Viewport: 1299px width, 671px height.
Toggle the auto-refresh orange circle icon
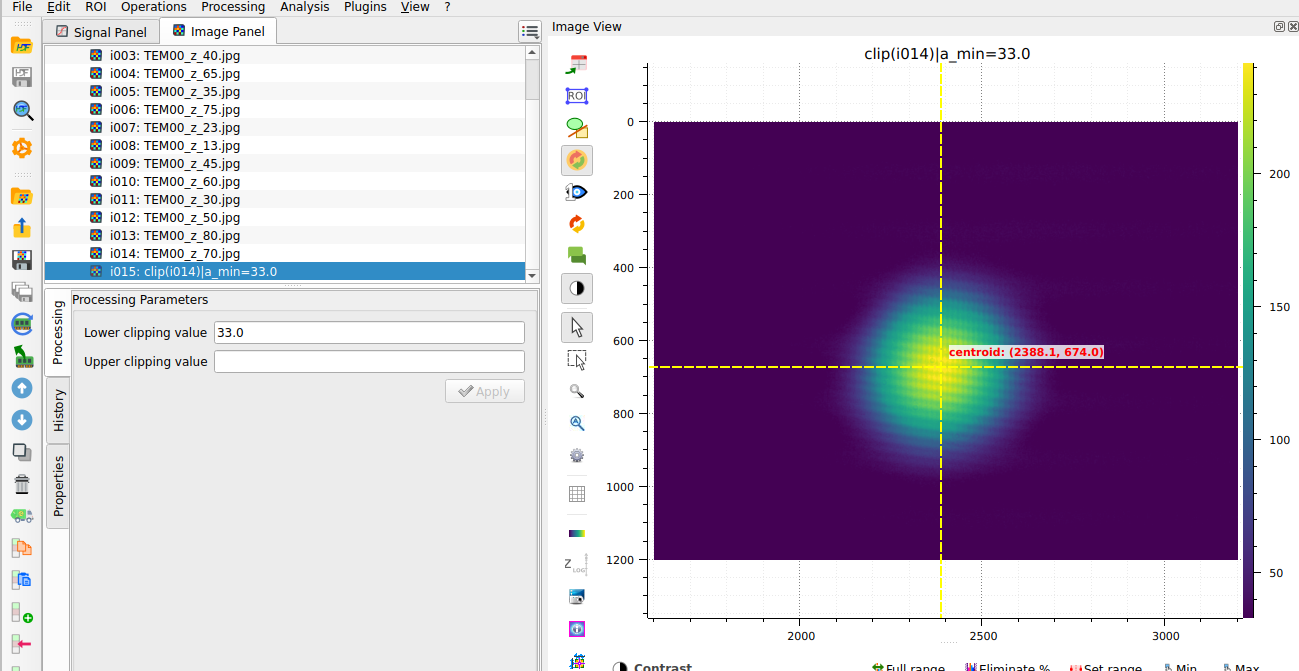pyautogui.click(x=577, y=160)
